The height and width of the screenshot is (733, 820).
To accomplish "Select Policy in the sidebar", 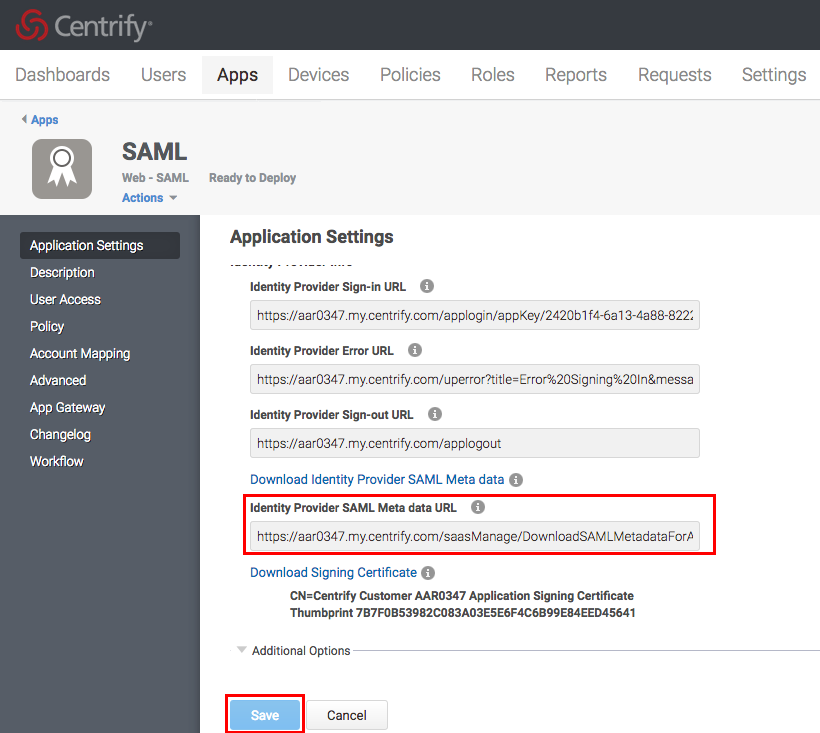I will point(47,326).
